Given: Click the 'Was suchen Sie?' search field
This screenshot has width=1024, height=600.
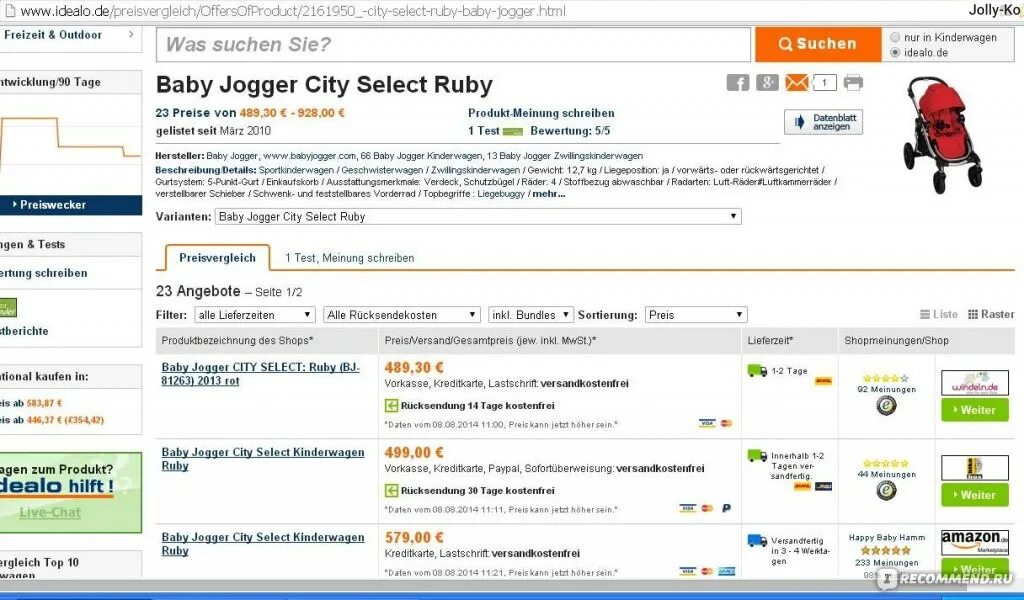Looking at the screenshot, I should (x=453, y=44).
